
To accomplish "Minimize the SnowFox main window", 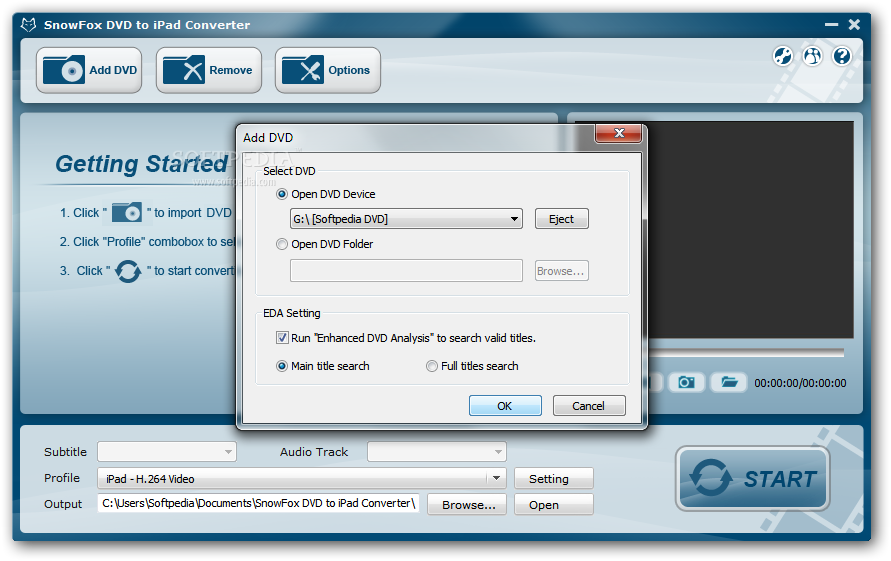I will pyautogui.click(x=832, y=24).
